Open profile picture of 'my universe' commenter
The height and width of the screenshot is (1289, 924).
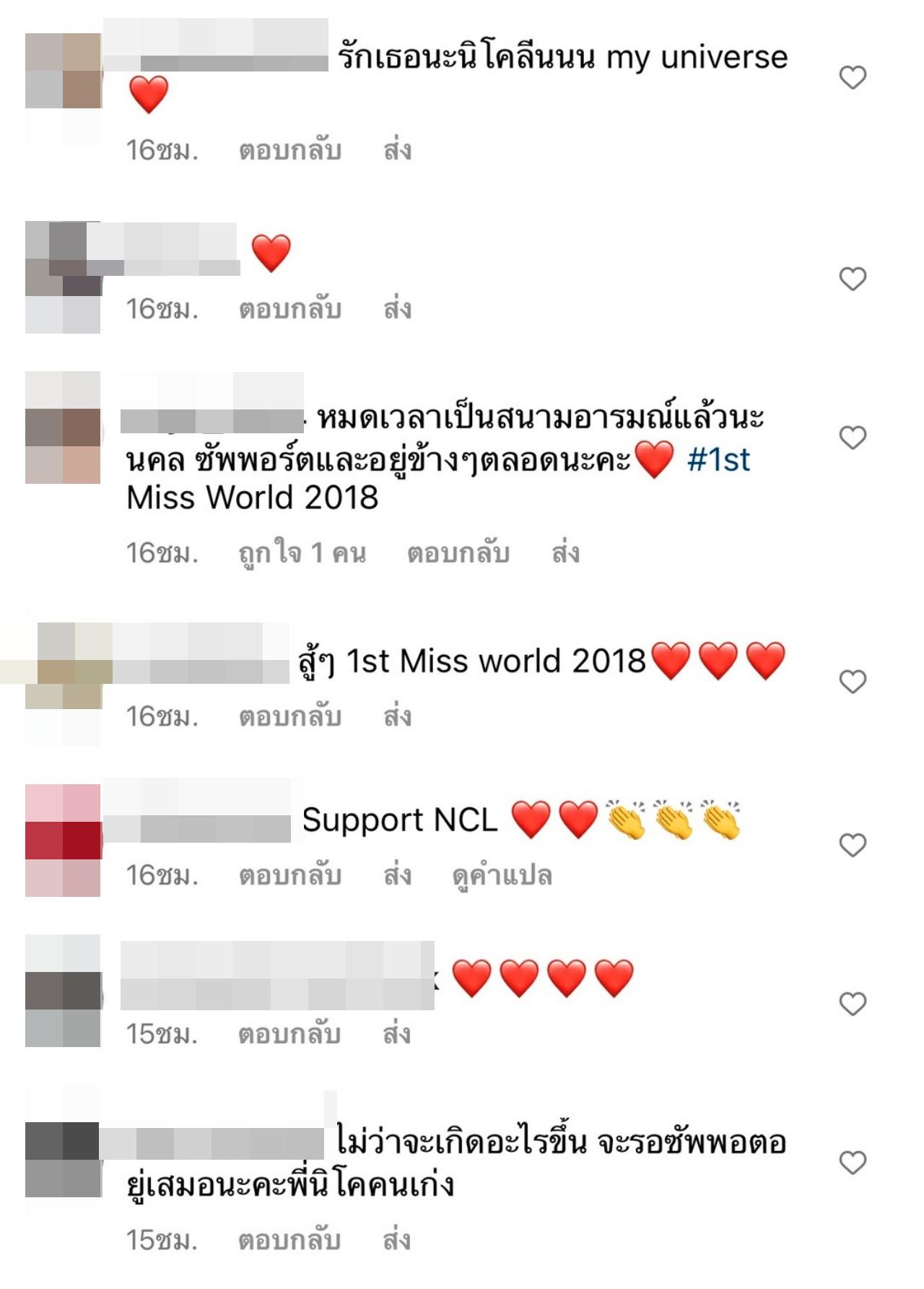pyautogui.click(x=63, y=89)
